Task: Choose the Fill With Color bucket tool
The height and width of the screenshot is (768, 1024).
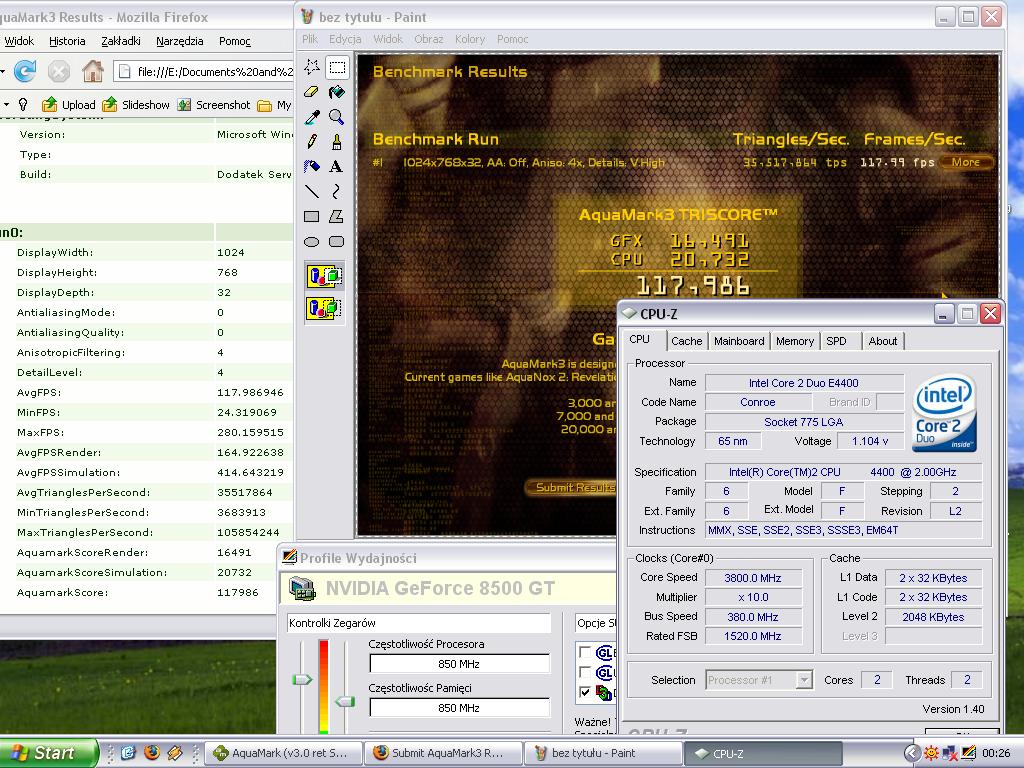Action: (337, 92)
